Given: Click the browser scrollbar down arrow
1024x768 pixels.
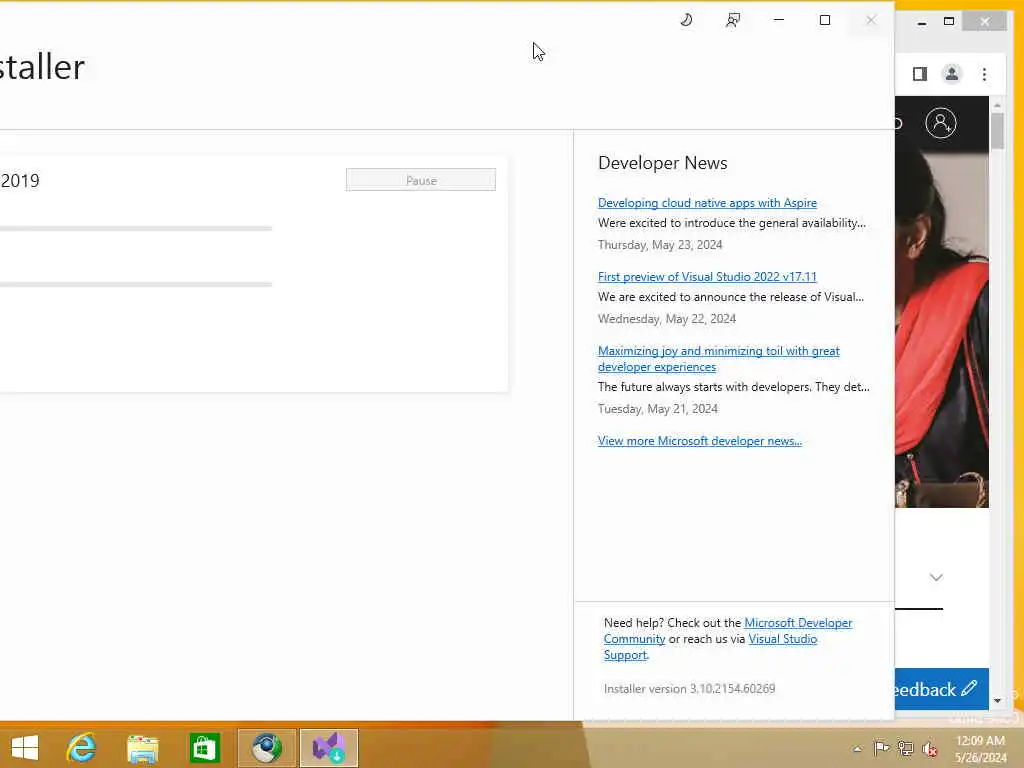Looking at the screenshot, I should pyautogui.click(x=997, y=701).
